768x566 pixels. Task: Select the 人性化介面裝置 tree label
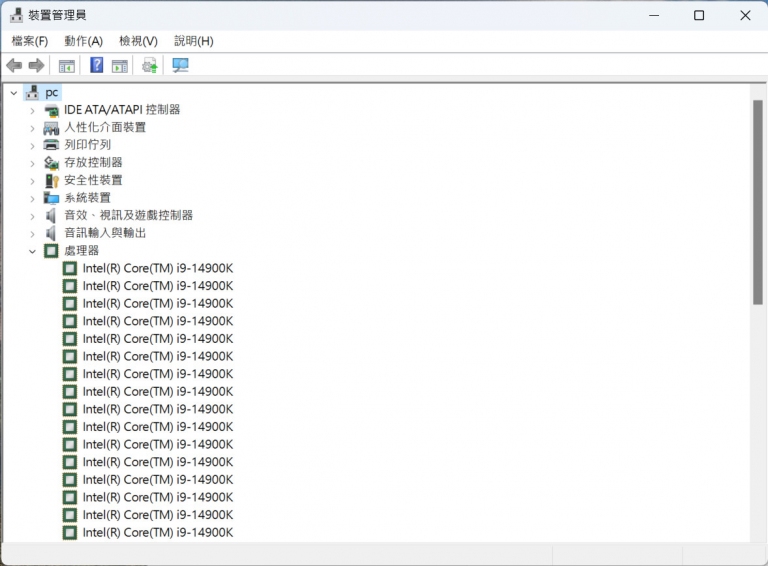click(x=105, y=127)
